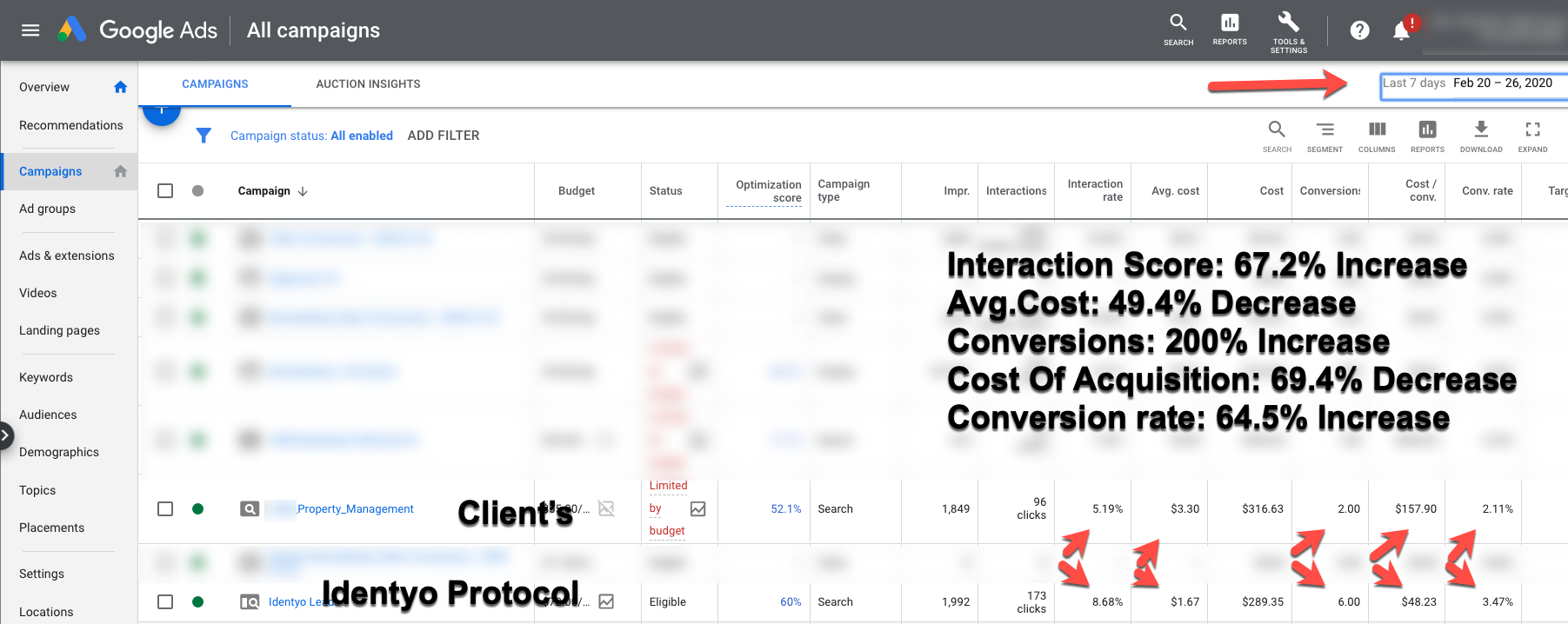Go to Ad groups page

pos(47,209)
